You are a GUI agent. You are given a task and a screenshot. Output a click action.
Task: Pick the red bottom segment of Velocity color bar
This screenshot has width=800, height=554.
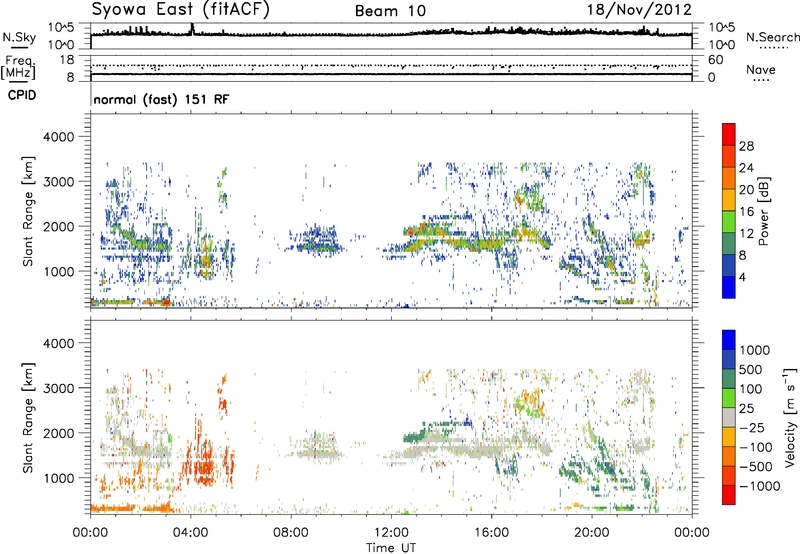[x=729, y=495]
